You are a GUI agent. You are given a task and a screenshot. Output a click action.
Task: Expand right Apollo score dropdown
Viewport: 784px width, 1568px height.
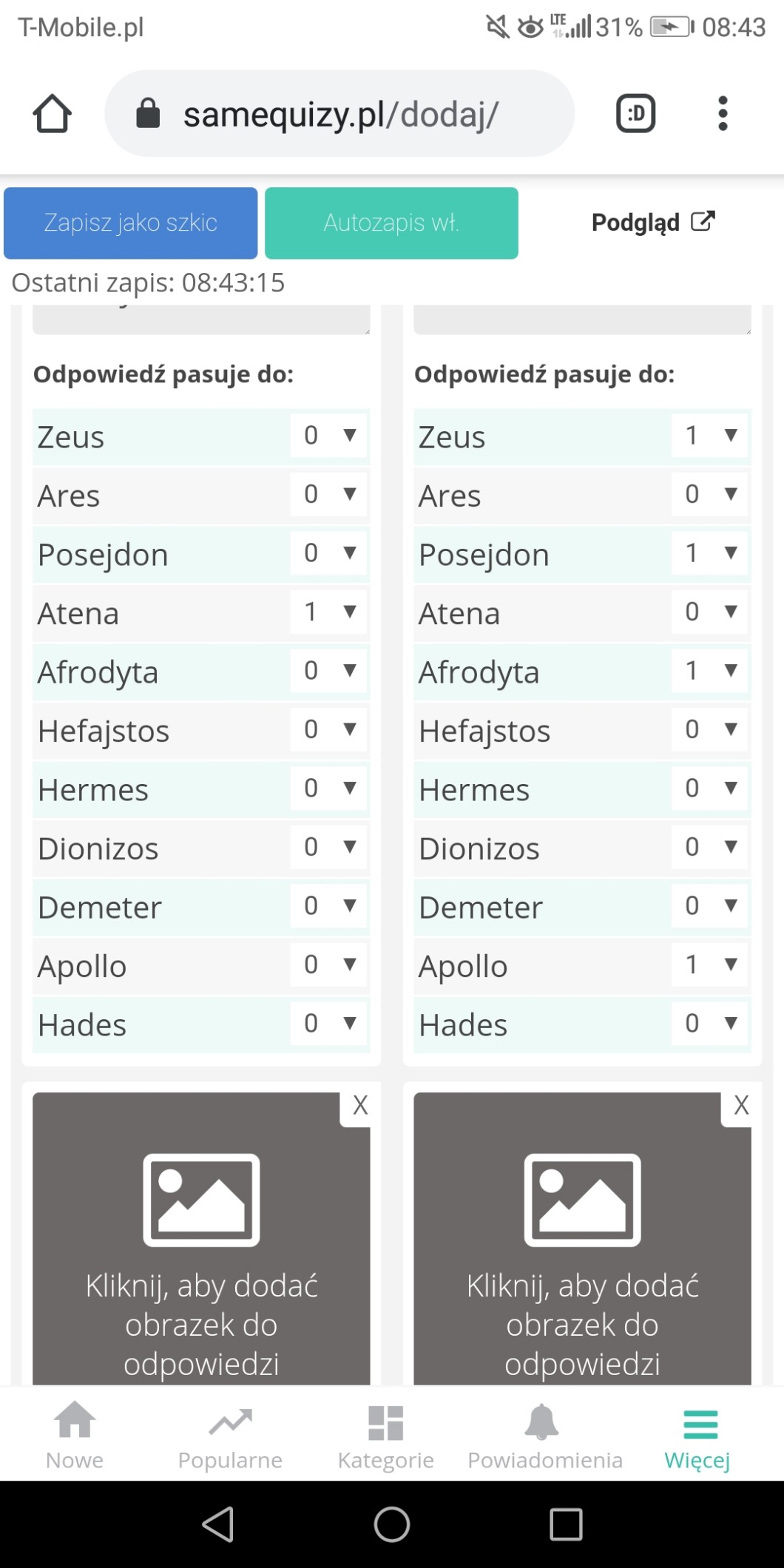709,964
